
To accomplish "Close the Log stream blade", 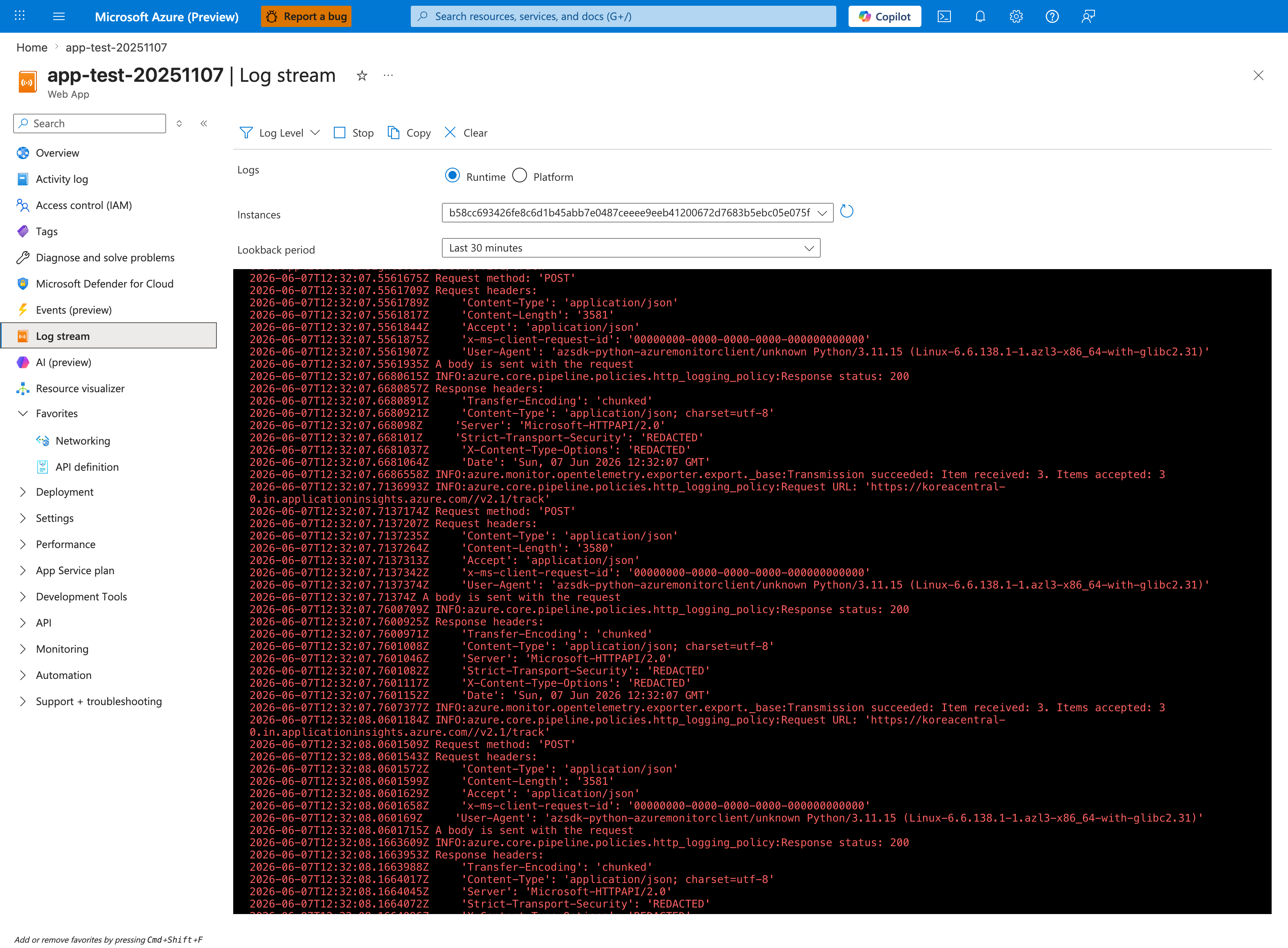I will coord(1258,75).
